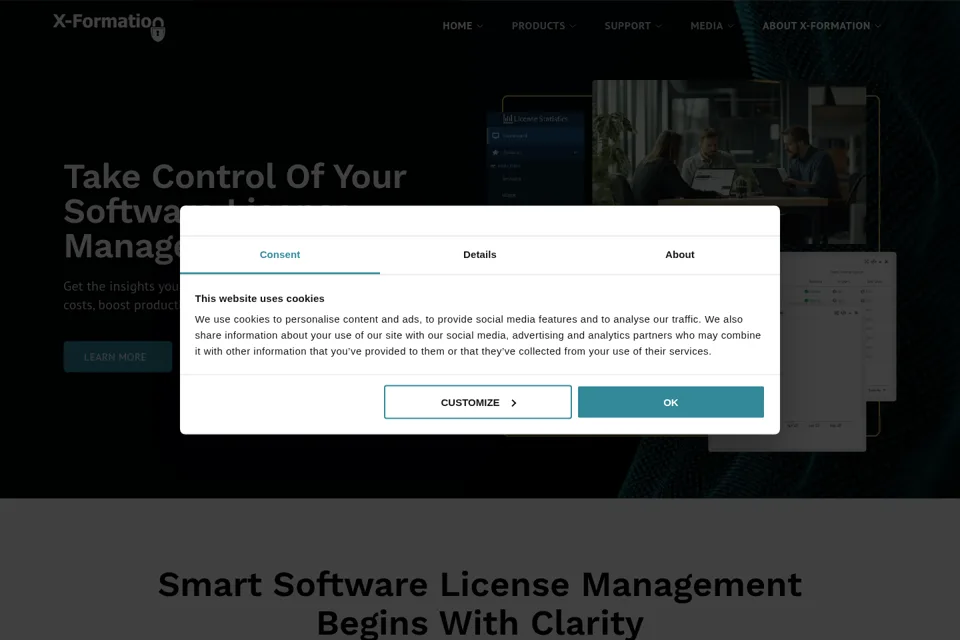Screen dimensions: 960x640
Task: Open the MEDIA menu
Action: pyautogui.click(x=707, y=26)
